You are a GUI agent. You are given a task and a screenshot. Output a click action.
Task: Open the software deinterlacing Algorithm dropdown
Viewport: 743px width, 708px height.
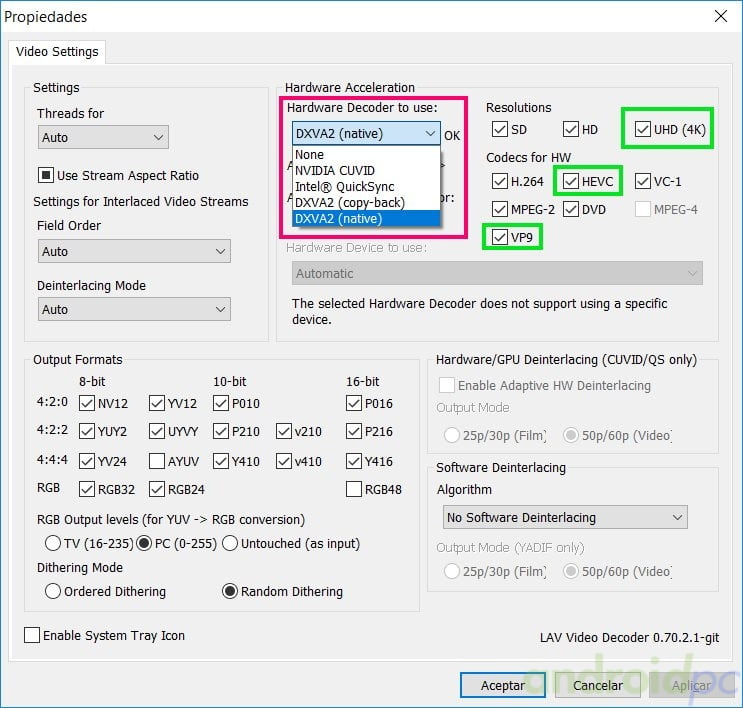pos(565,517)
